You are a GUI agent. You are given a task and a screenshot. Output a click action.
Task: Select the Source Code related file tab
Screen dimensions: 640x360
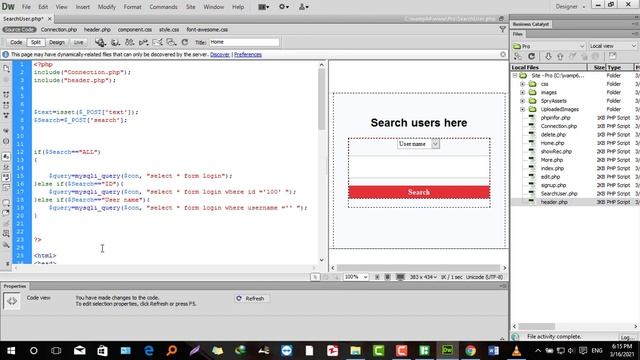[19, 29]
